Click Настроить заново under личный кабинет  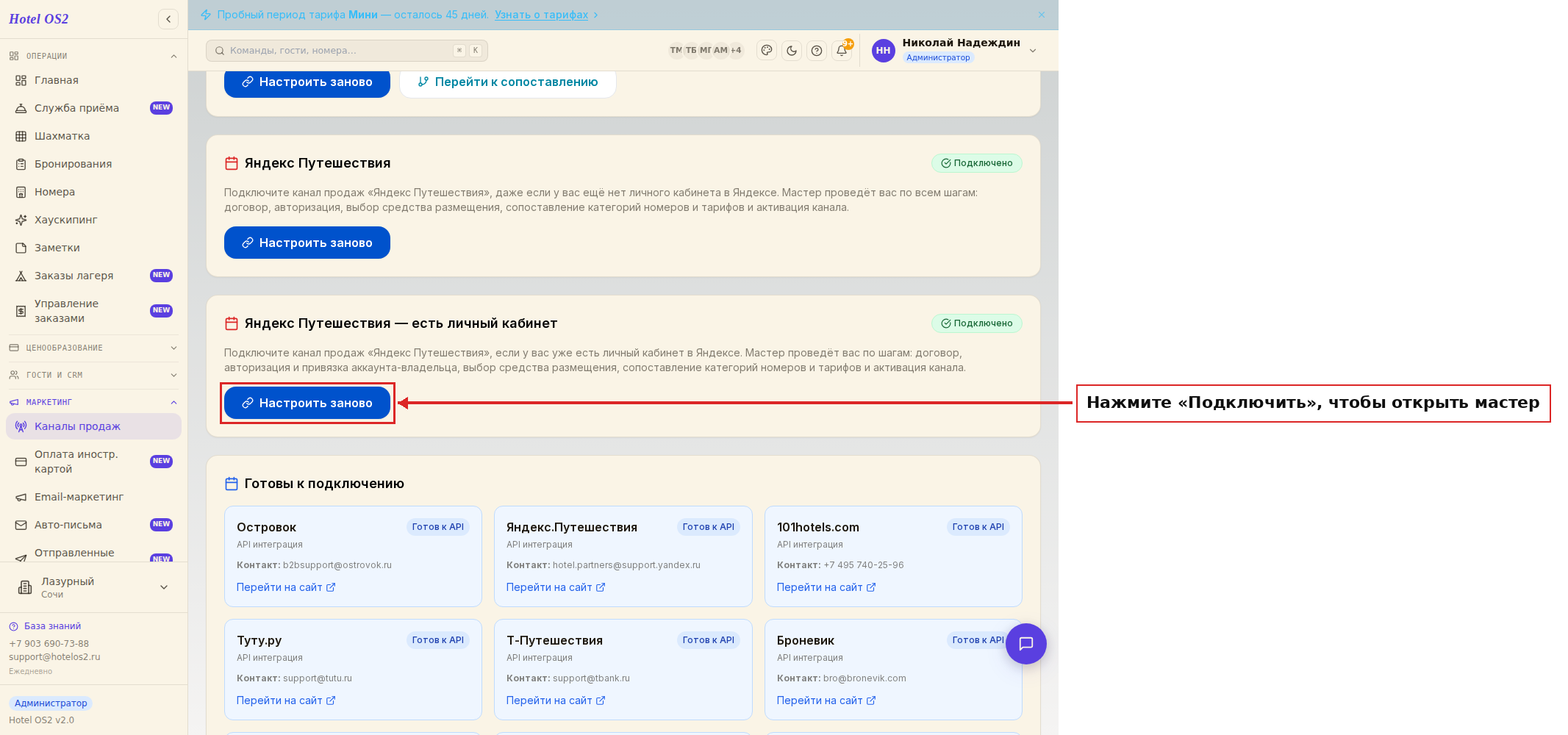tap(307, 403)
